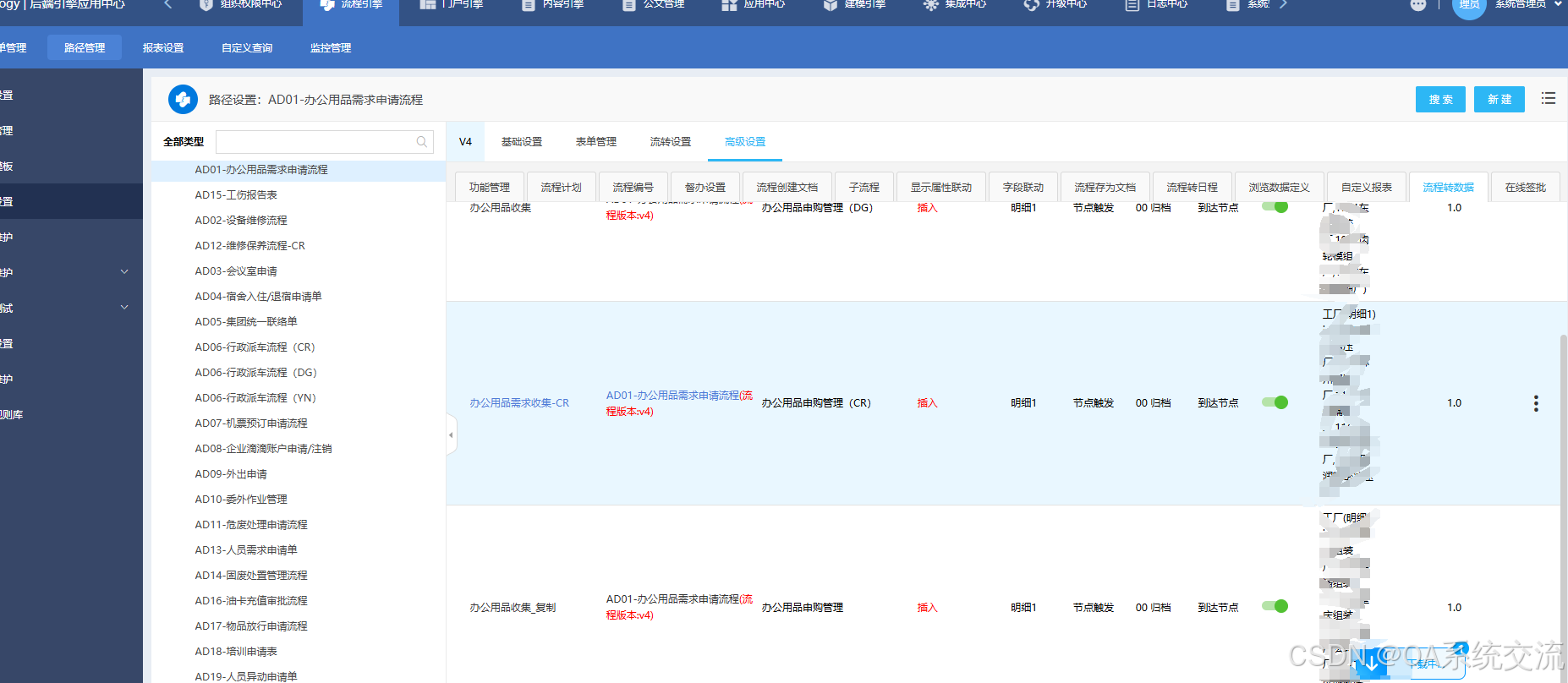Open the 显示属性联动 sub-tab
Viewport: 1568px width, 683px height.
pos(941,187)
